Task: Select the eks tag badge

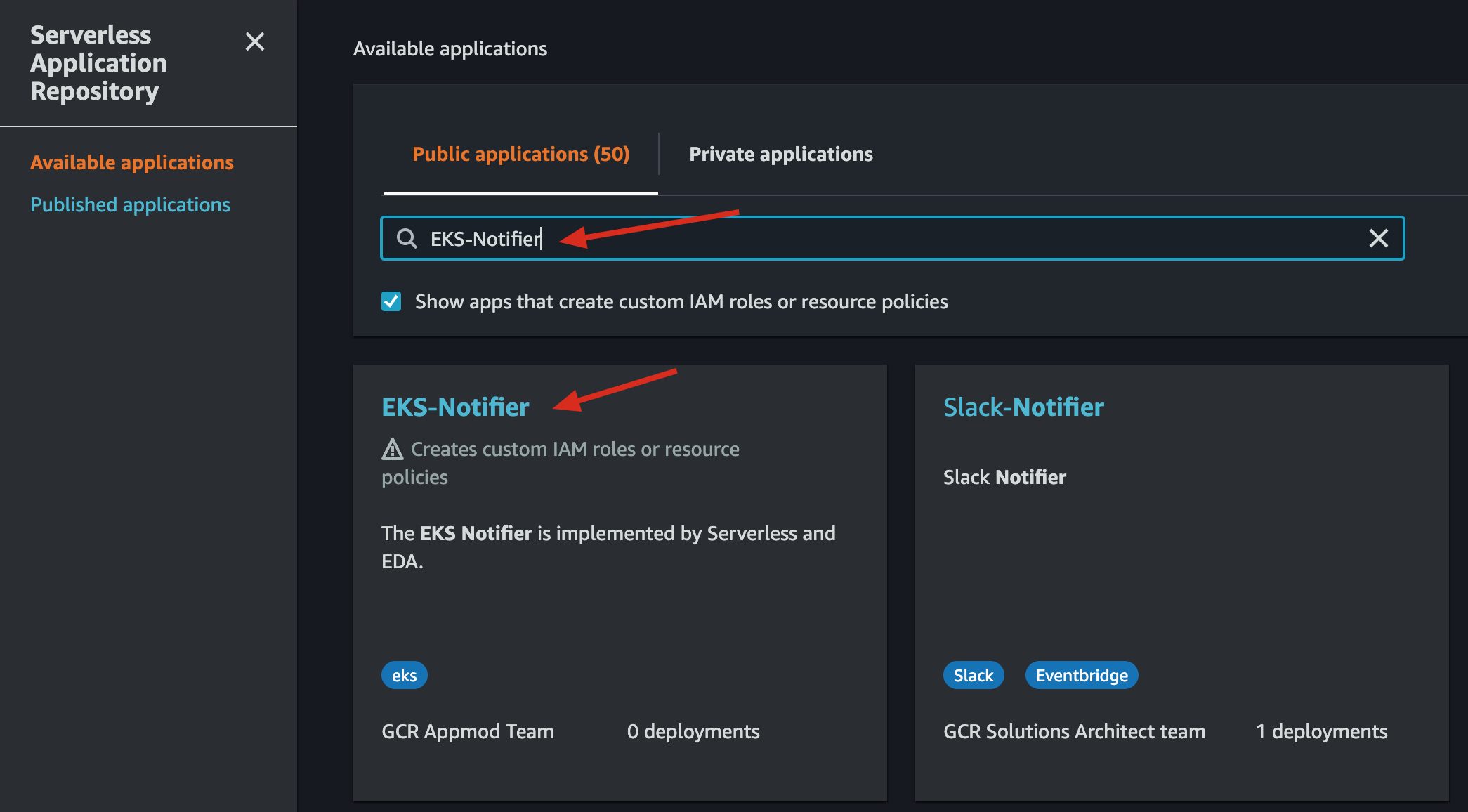Action: click(x=404, y=675)
